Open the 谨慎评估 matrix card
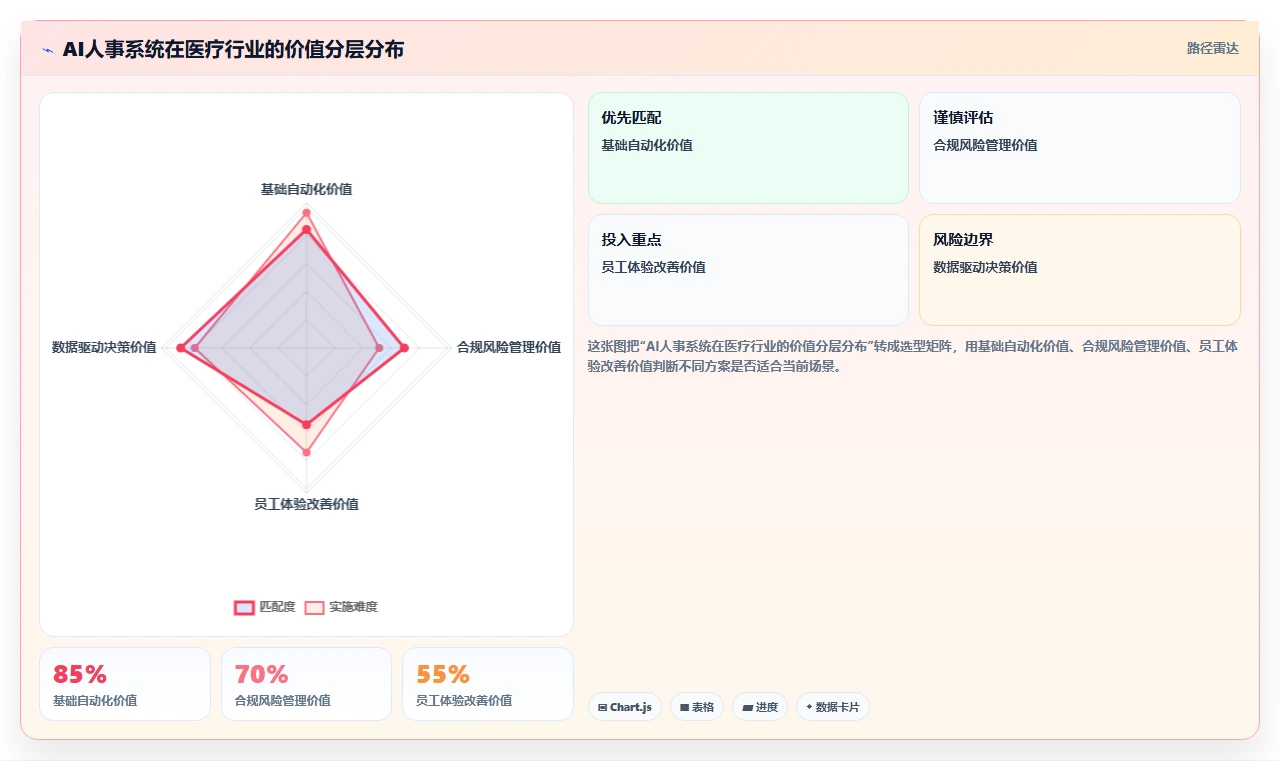 [1080, 148]
